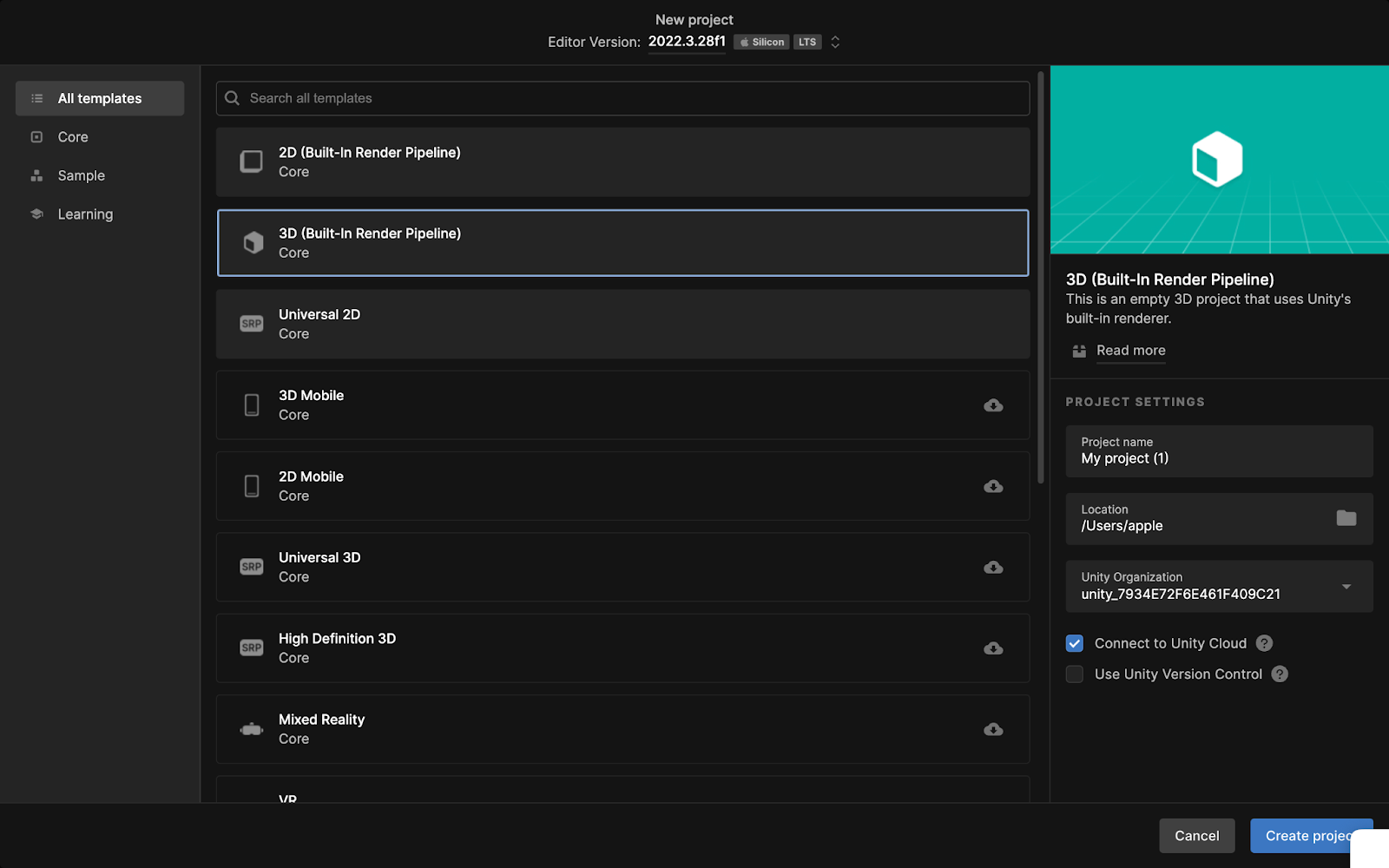Click the download icon for 2D Mobile
Image resolution: width=1389 pixels, height=868 pixels.
993,486
